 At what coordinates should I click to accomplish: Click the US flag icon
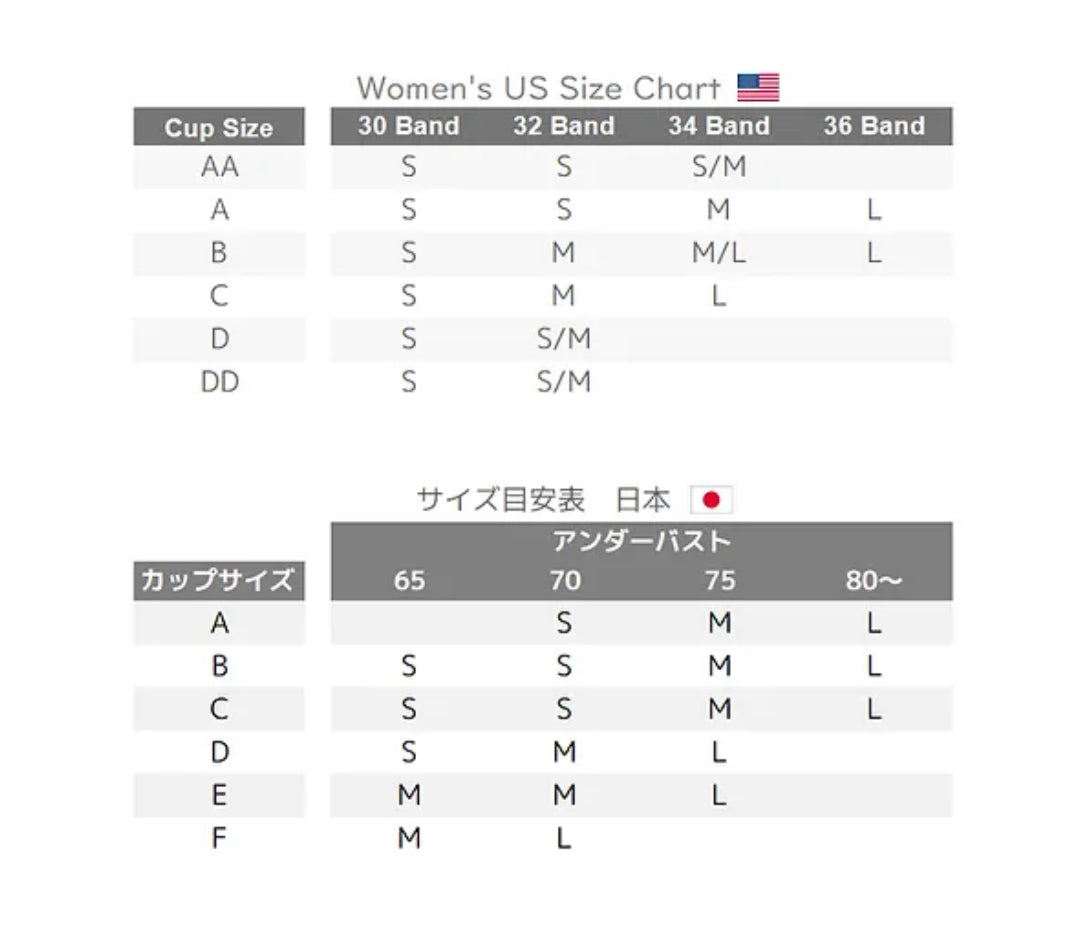click(758, 88)
